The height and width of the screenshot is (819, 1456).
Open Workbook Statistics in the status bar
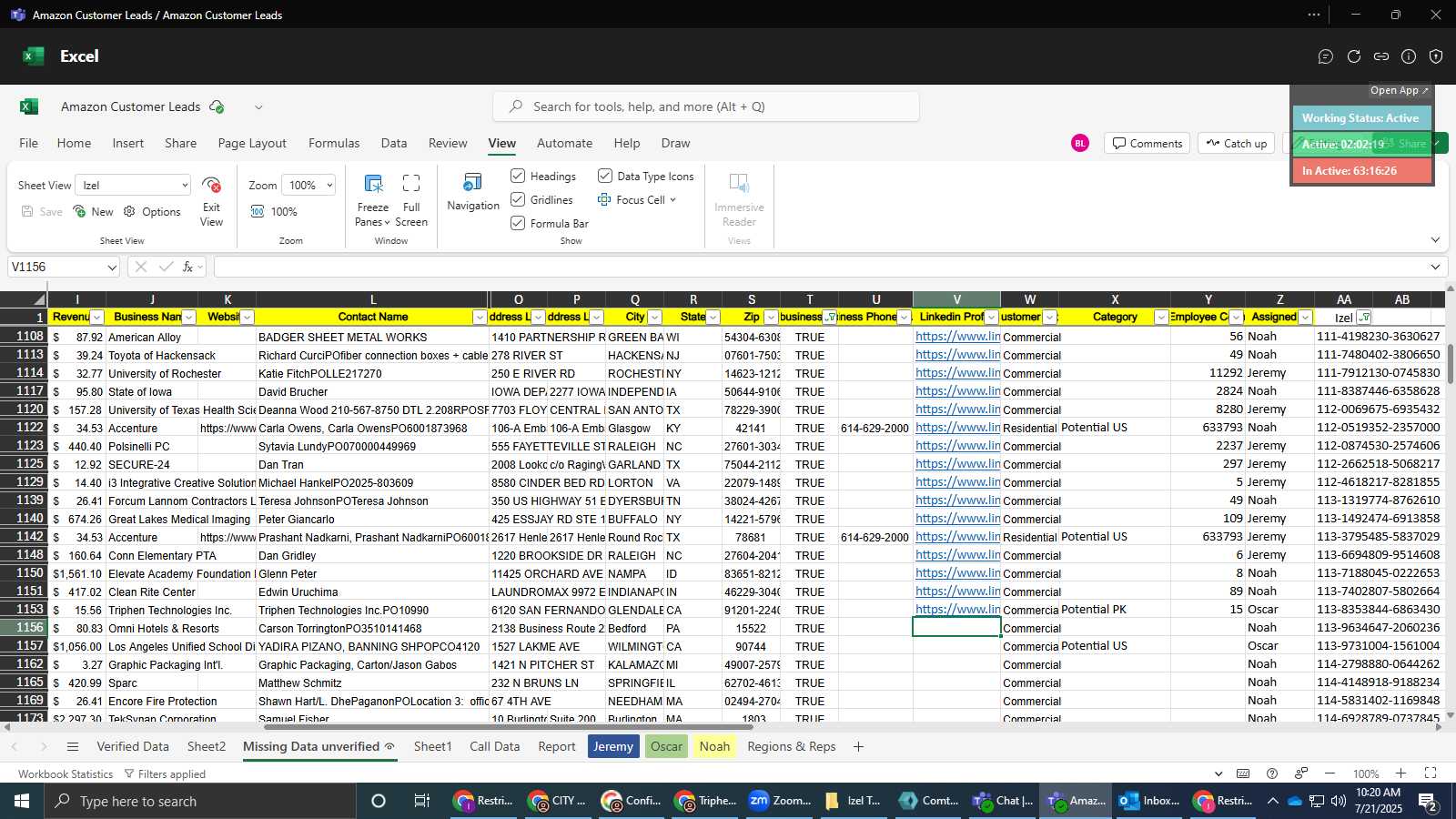pyautogui.click(x=66, y=773)
